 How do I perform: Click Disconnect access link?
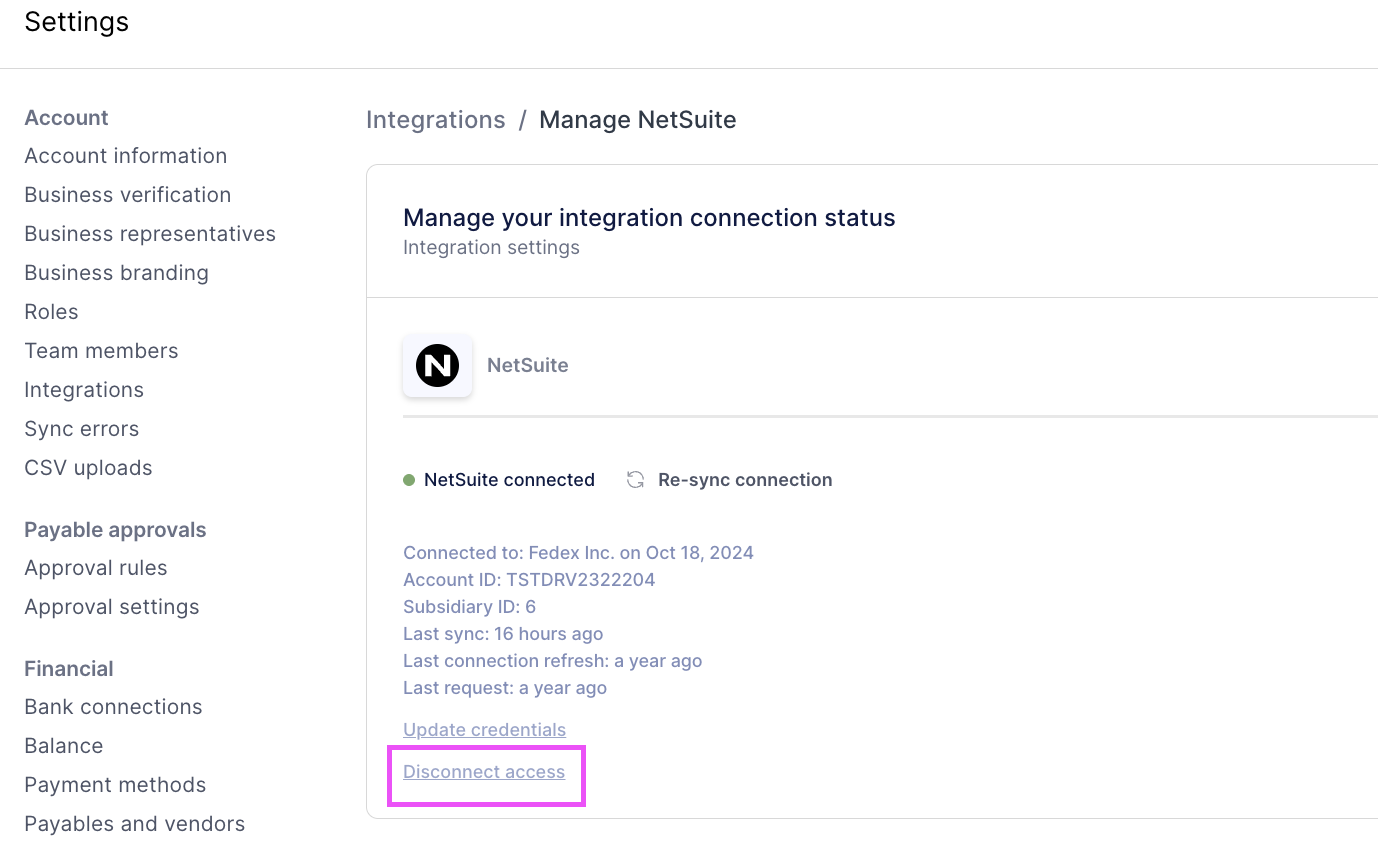(484, 772)
